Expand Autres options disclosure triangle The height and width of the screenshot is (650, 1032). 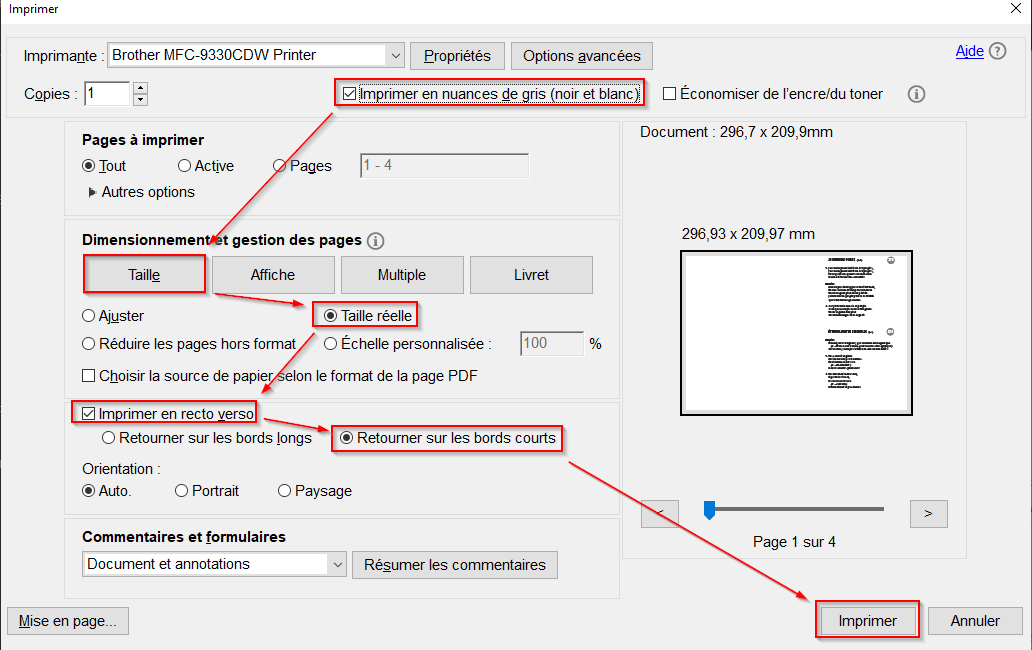tap(93, 192)
